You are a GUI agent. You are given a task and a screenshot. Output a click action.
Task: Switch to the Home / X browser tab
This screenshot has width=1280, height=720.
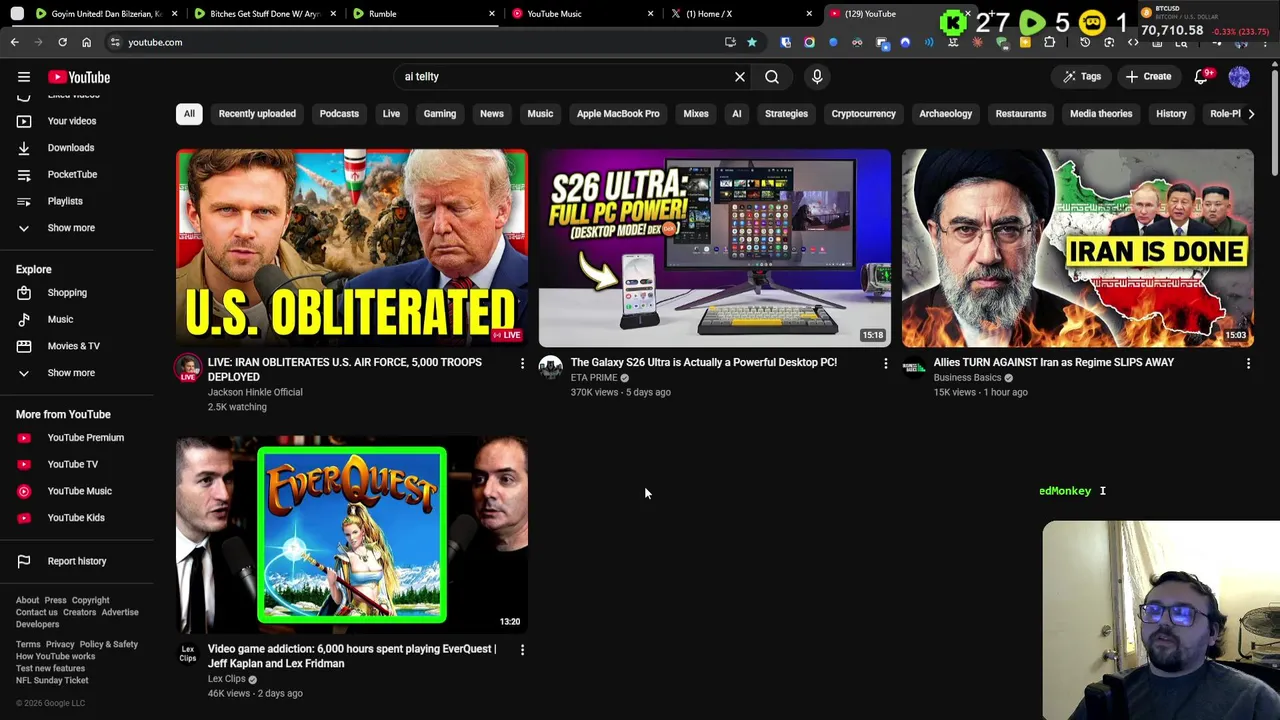(740, 14)
